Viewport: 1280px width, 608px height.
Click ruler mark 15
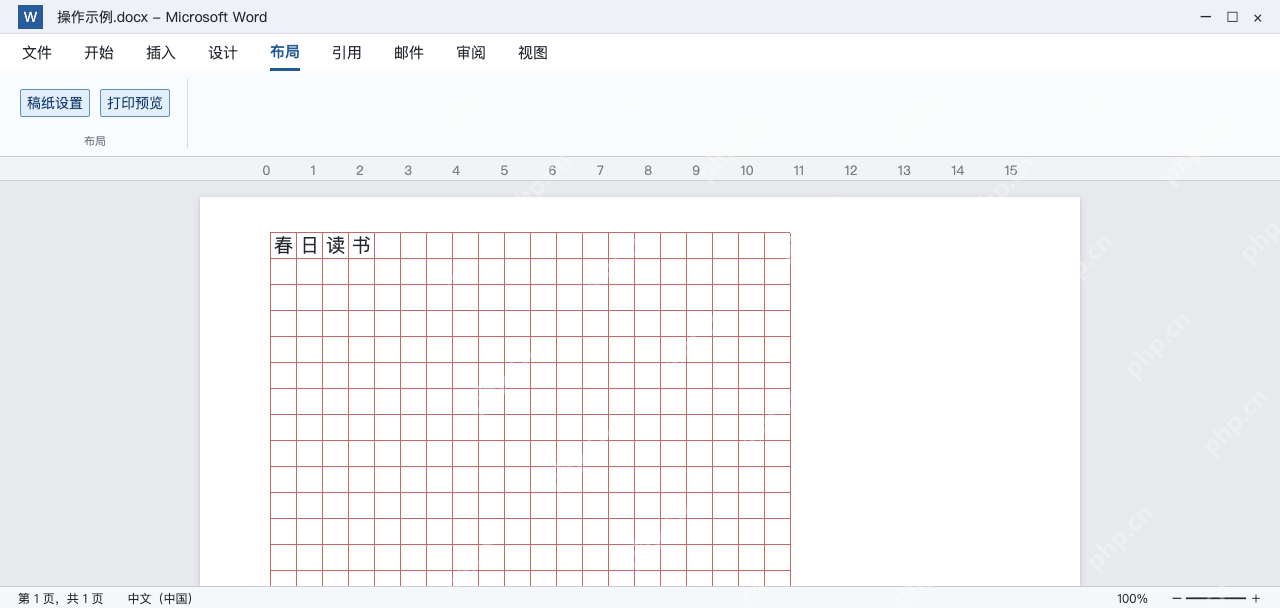1011,171
